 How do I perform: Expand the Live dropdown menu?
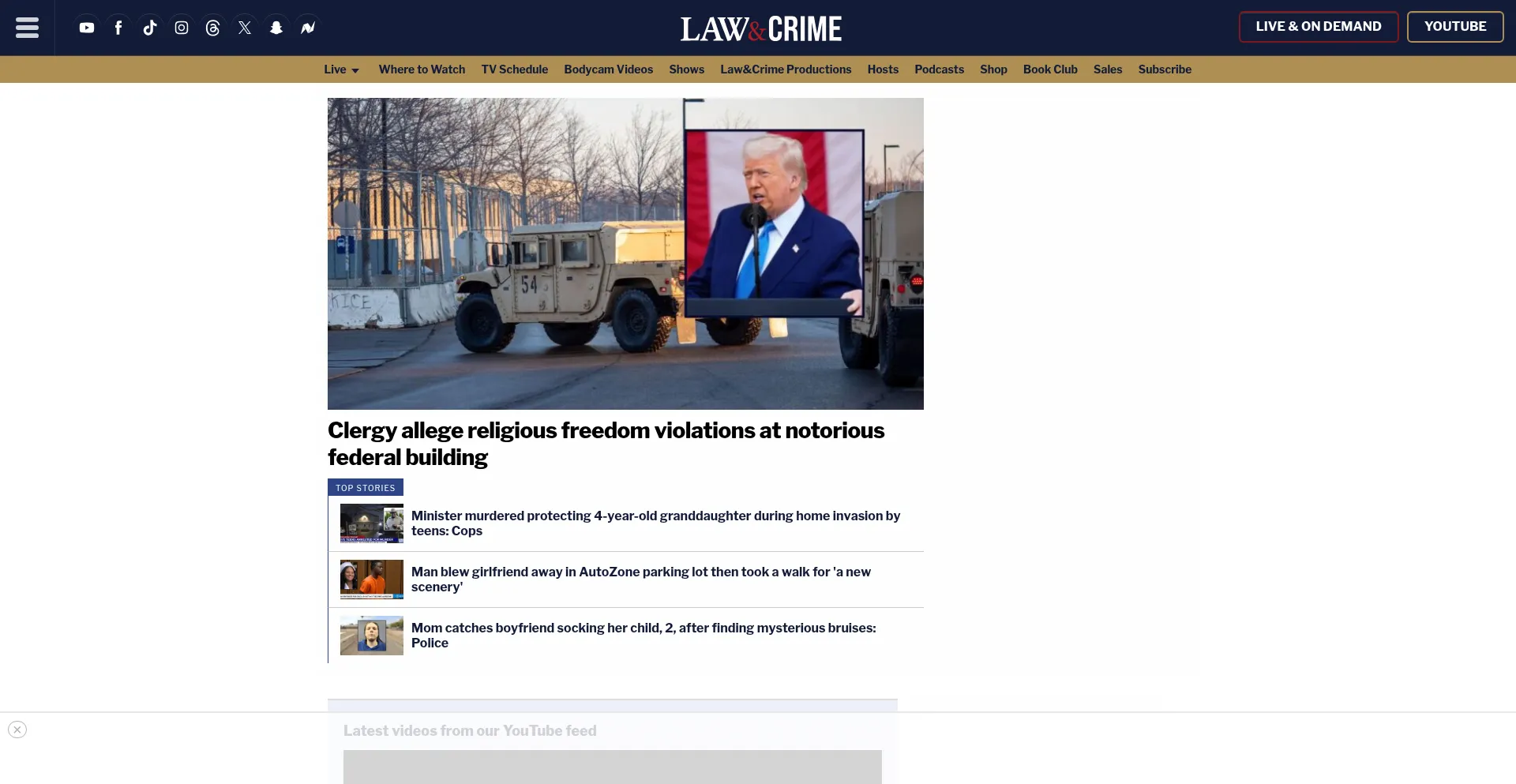click(341, 69)
